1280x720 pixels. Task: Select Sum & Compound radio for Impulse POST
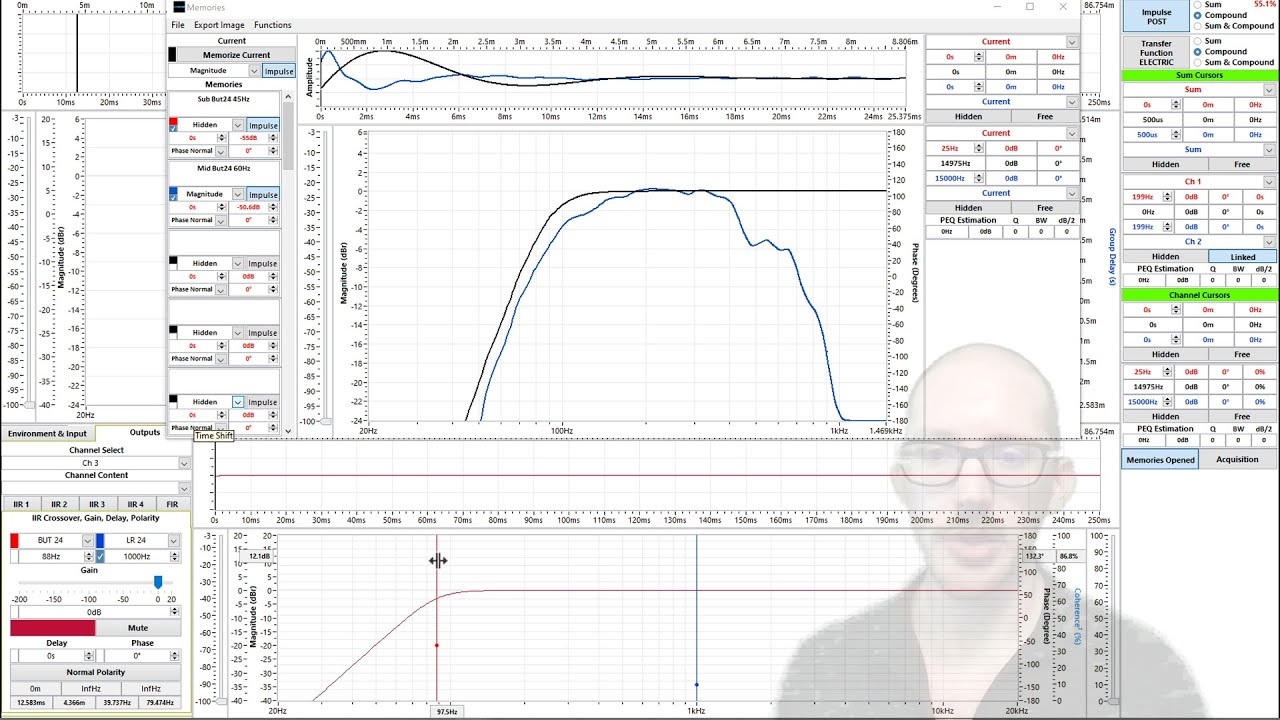tap(1198, 26)
